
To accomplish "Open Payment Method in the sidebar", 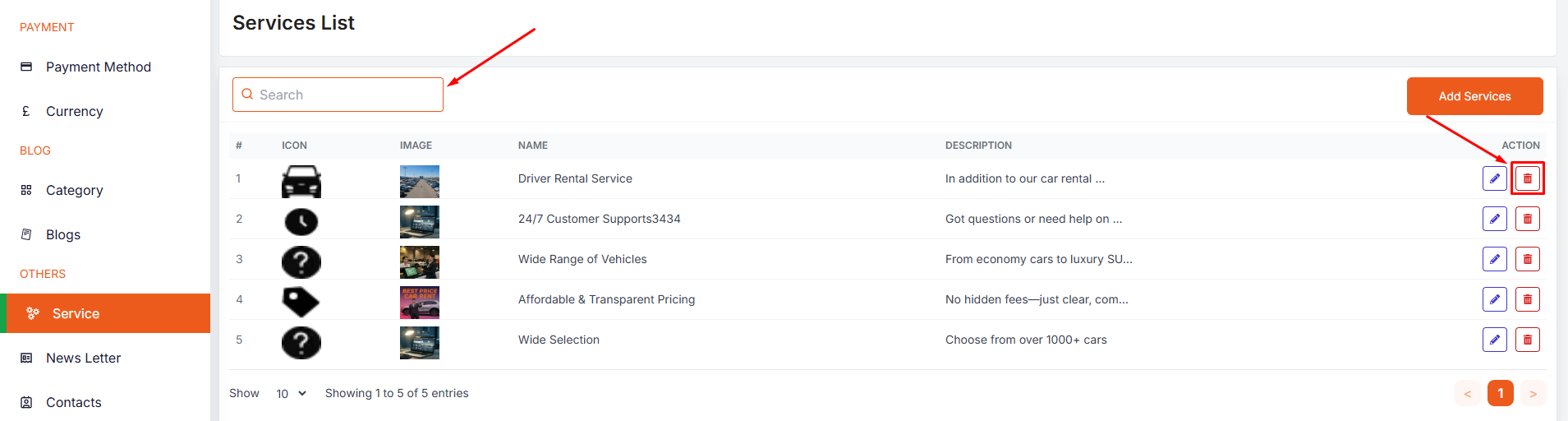I will click(x=98, y=67).
